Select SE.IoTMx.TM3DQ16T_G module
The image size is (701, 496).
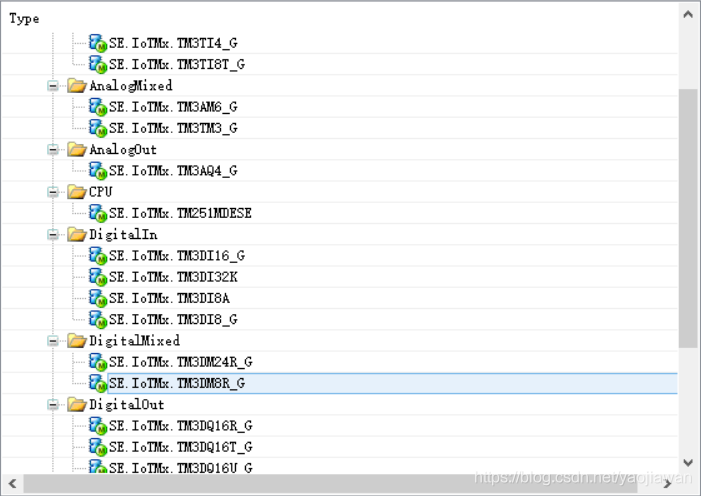(180, 447)
